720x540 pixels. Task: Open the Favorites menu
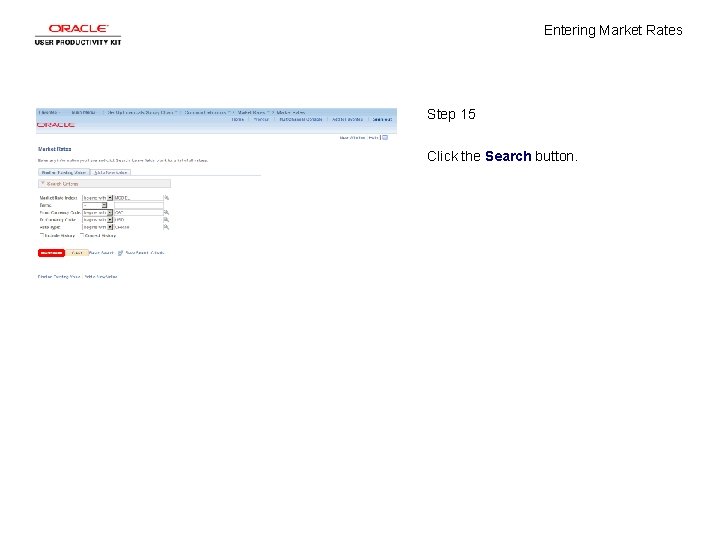[x=49, y=112]
